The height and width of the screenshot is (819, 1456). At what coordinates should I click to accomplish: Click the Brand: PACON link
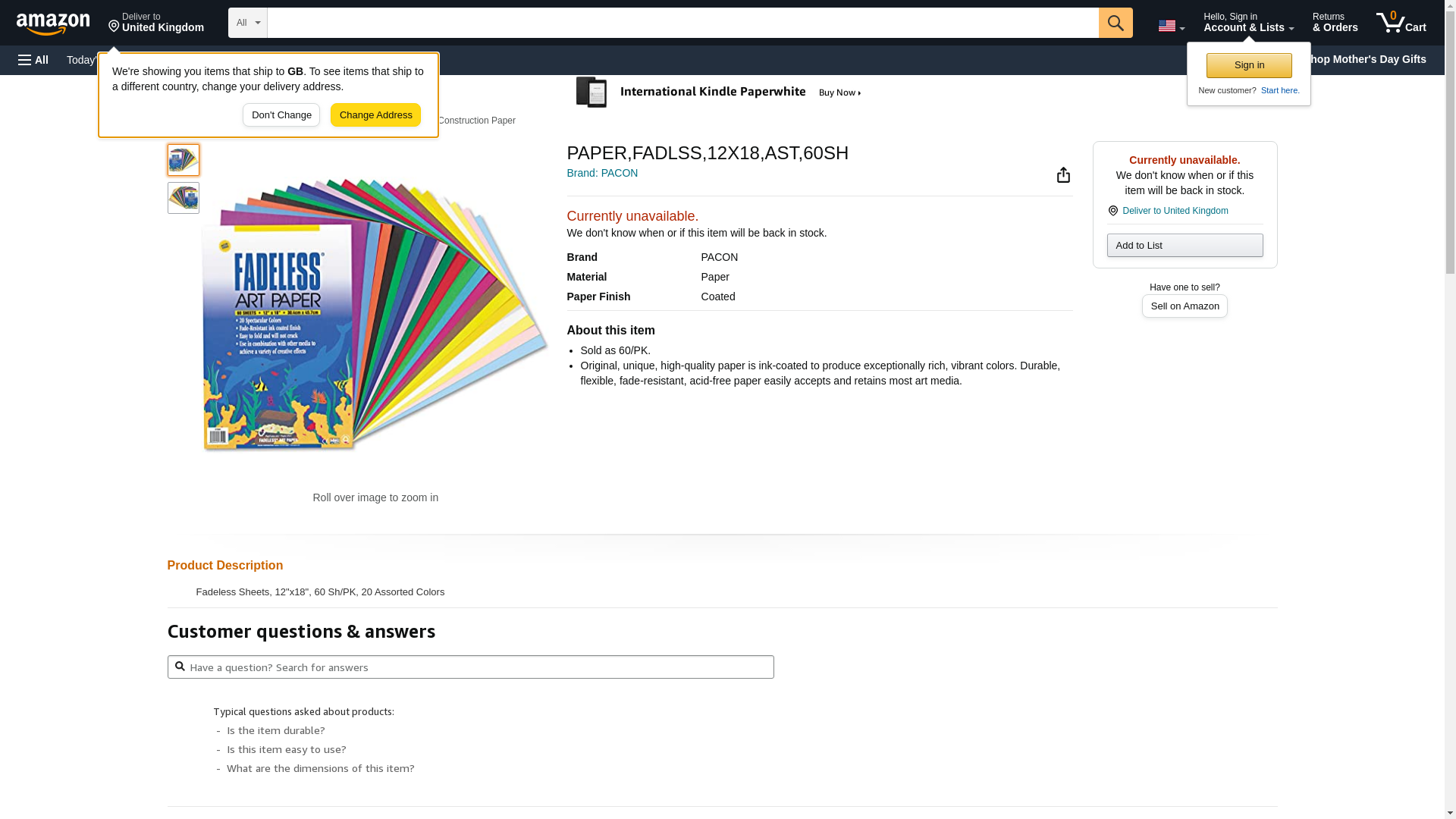point(602,173)
